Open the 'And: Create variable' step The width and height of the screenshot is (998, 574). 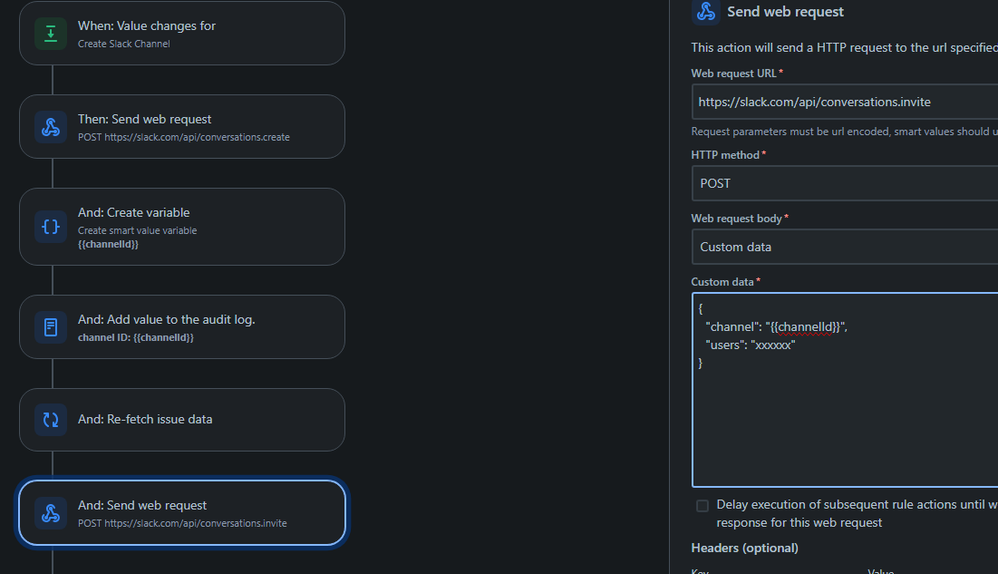point(182,227)
